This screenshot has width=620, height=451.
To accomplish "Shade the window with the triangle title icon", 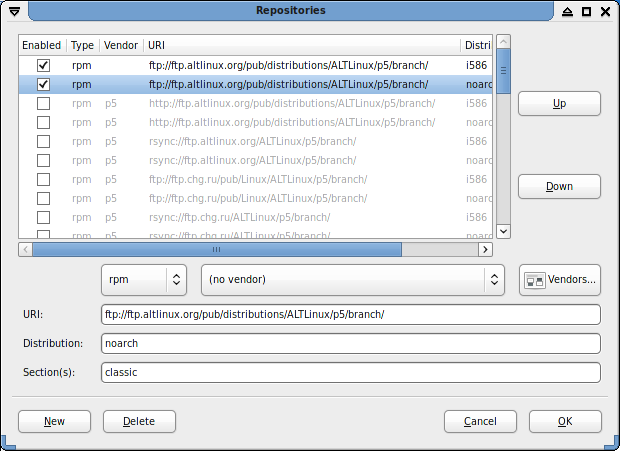I will (x=567, y=12).
